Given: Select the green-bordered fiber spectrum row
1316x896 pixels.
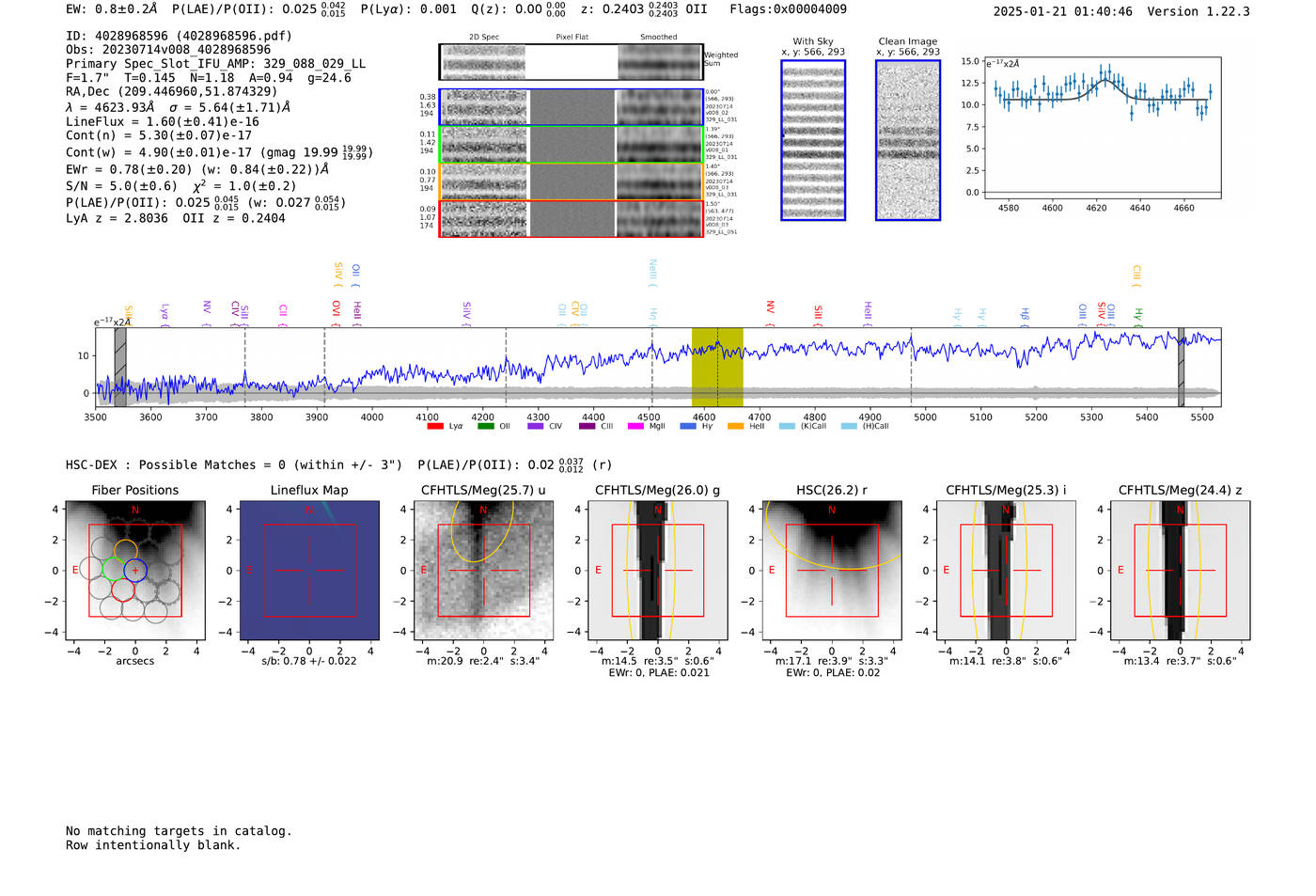Looking at the screenshot, I should tap(572, 145).
